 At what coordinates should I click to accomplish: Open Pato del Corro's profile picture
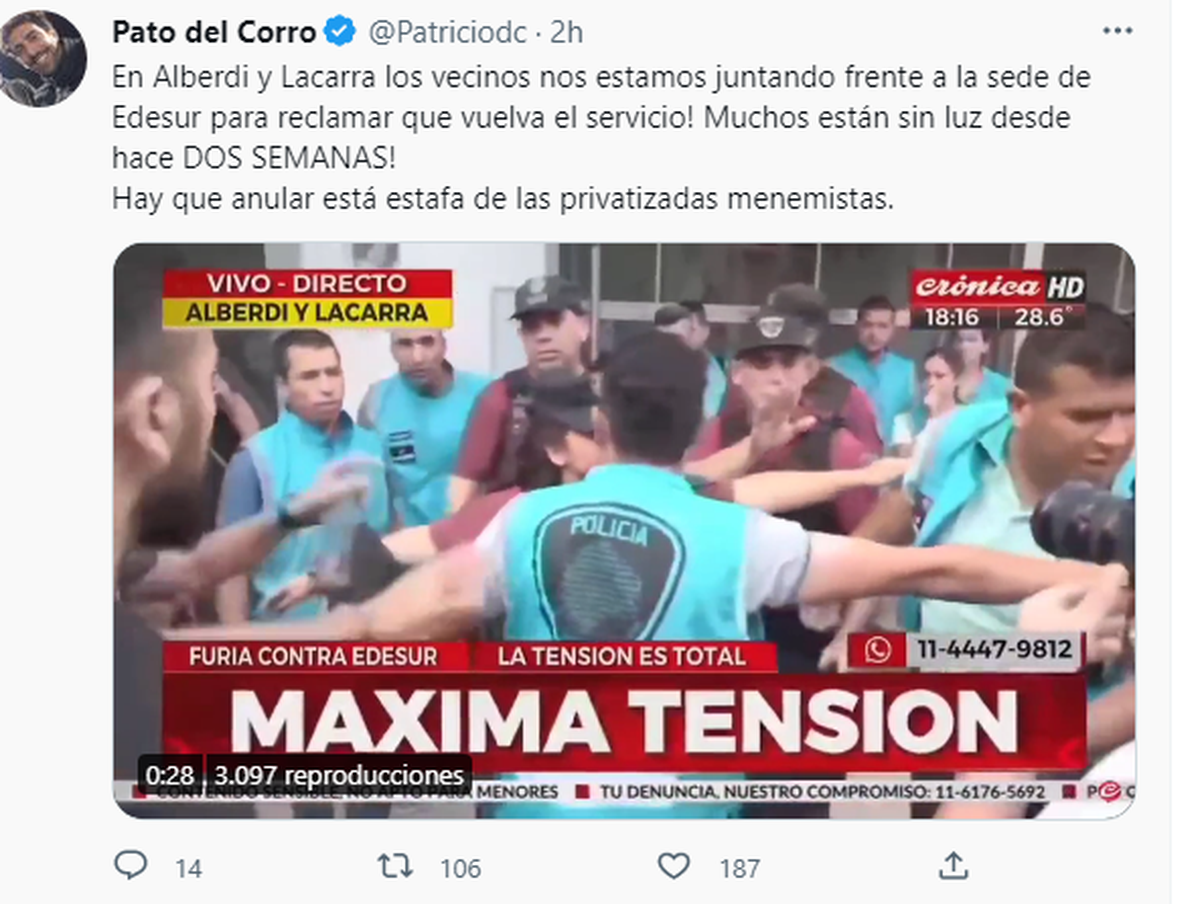click(x=43, y=58)
